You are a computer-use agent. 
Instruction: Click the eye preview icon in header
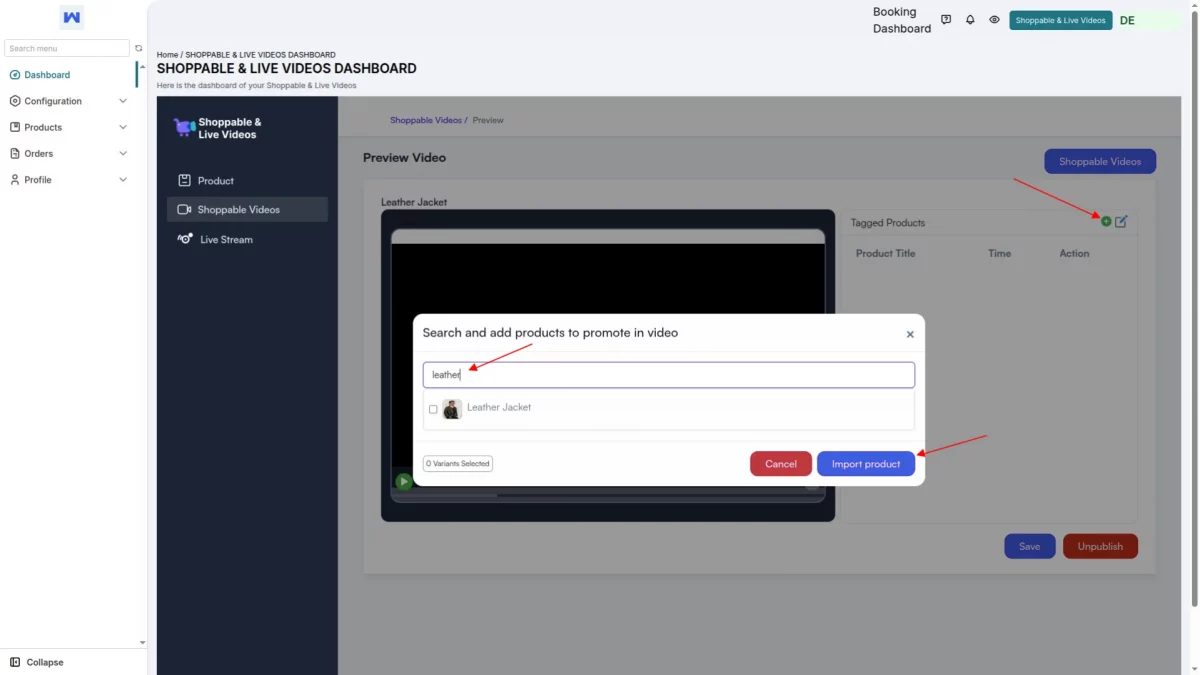(994, 20)
